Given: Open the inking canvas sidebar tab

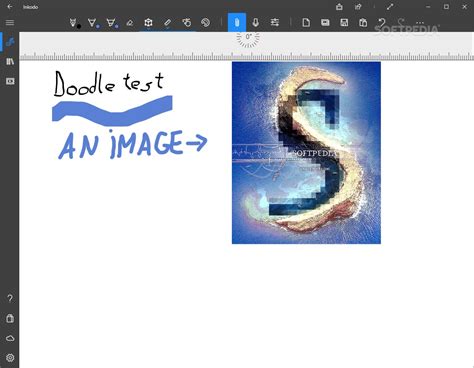Looking at the screenshot, I should coord(10,42).
